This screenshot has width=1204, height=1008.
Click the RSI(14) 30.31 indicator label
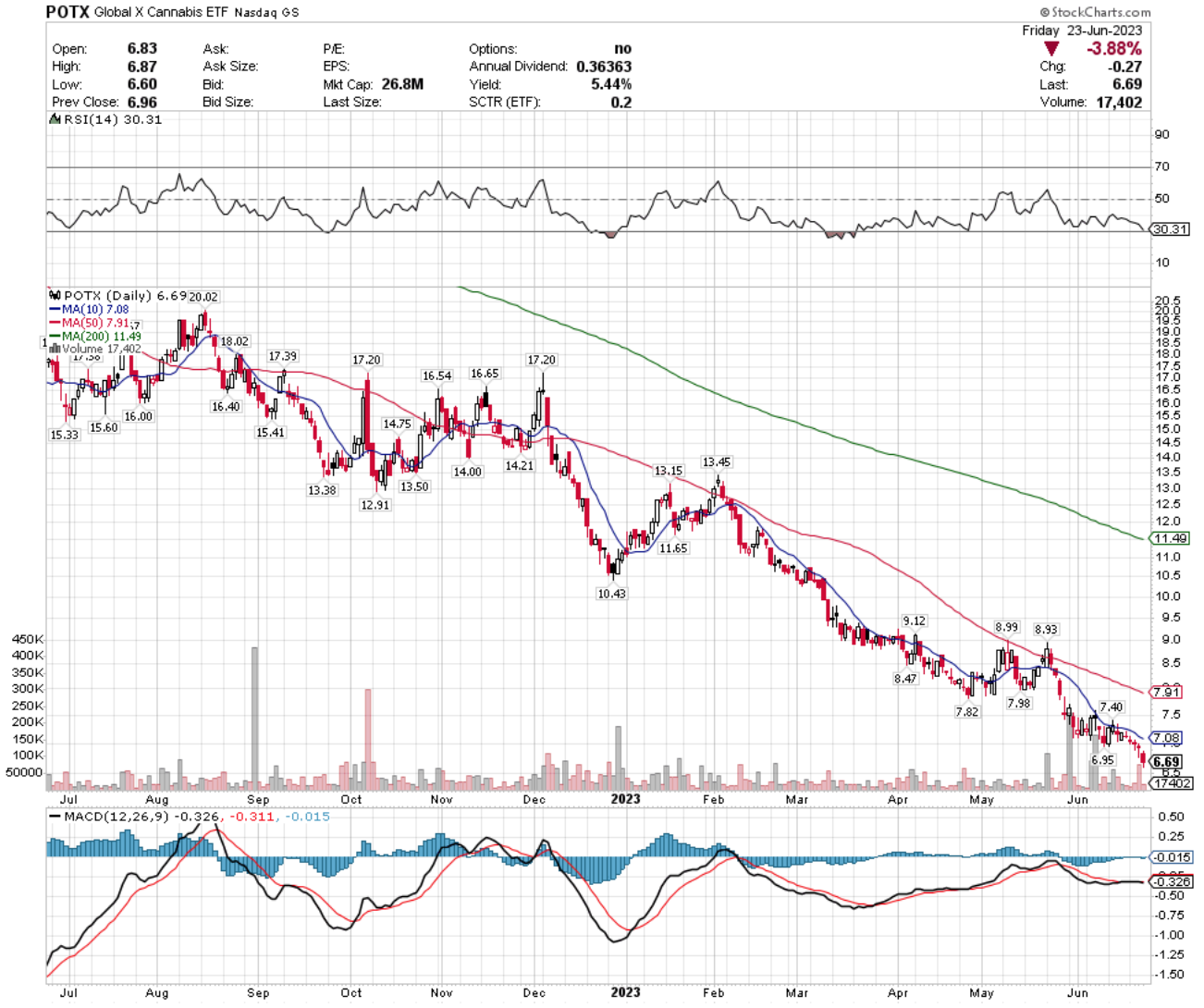pyautogui.click(x=113, y=119)
